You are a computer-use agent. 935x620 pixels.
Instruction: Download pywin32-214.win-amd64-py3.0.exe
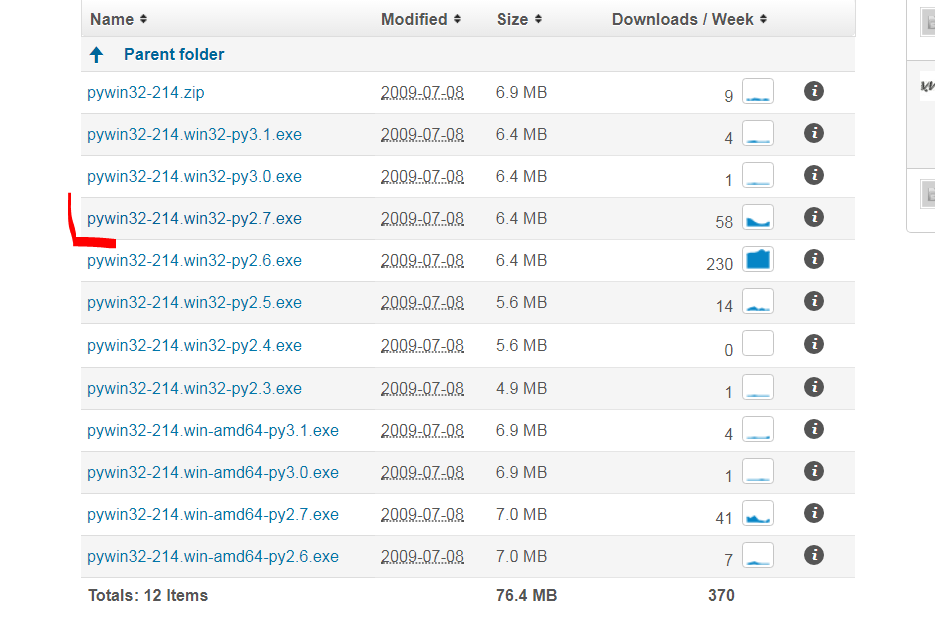click(213, 472)
